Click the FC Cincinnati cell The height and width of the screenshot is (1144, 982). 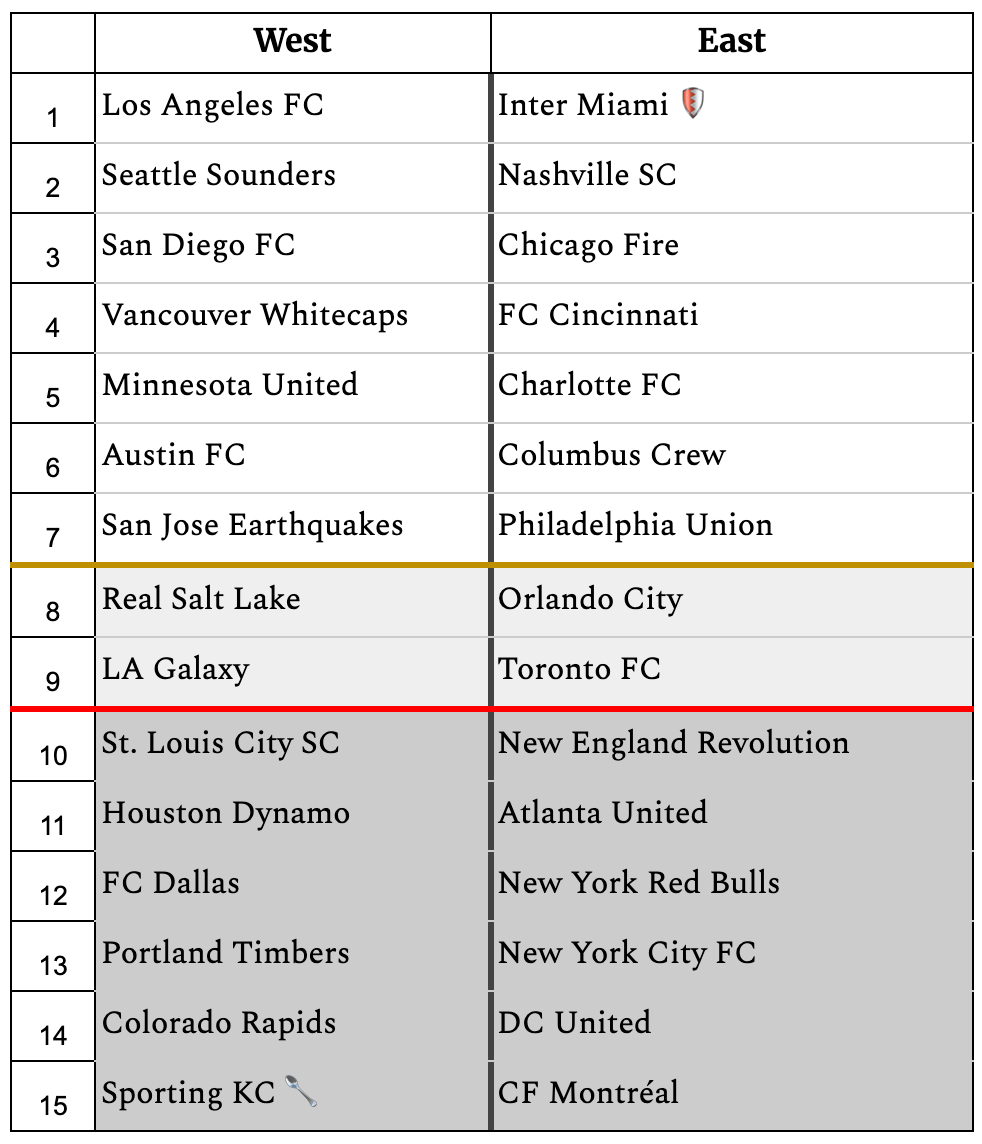tap(598, 315)
